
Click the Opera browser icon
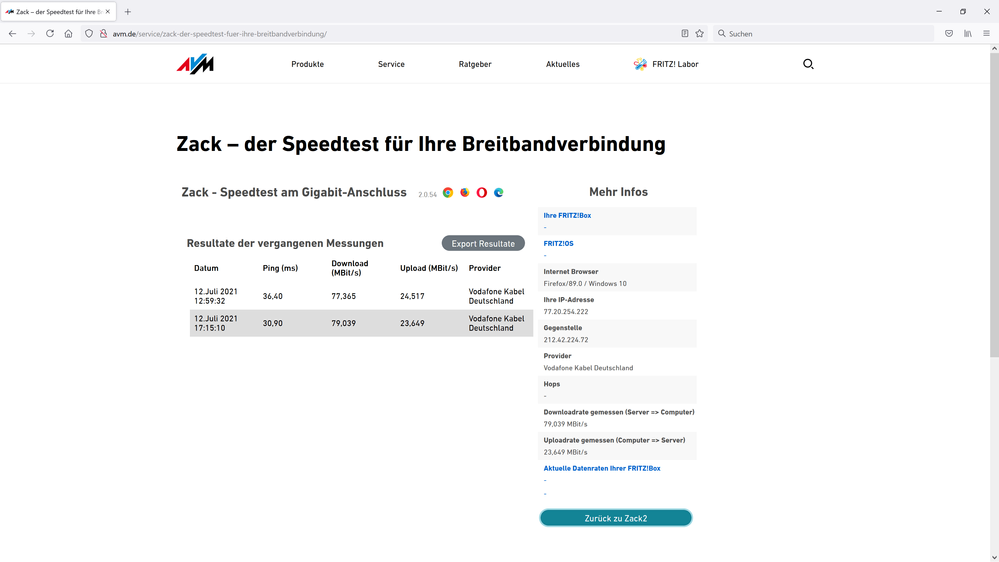(482, 192)
